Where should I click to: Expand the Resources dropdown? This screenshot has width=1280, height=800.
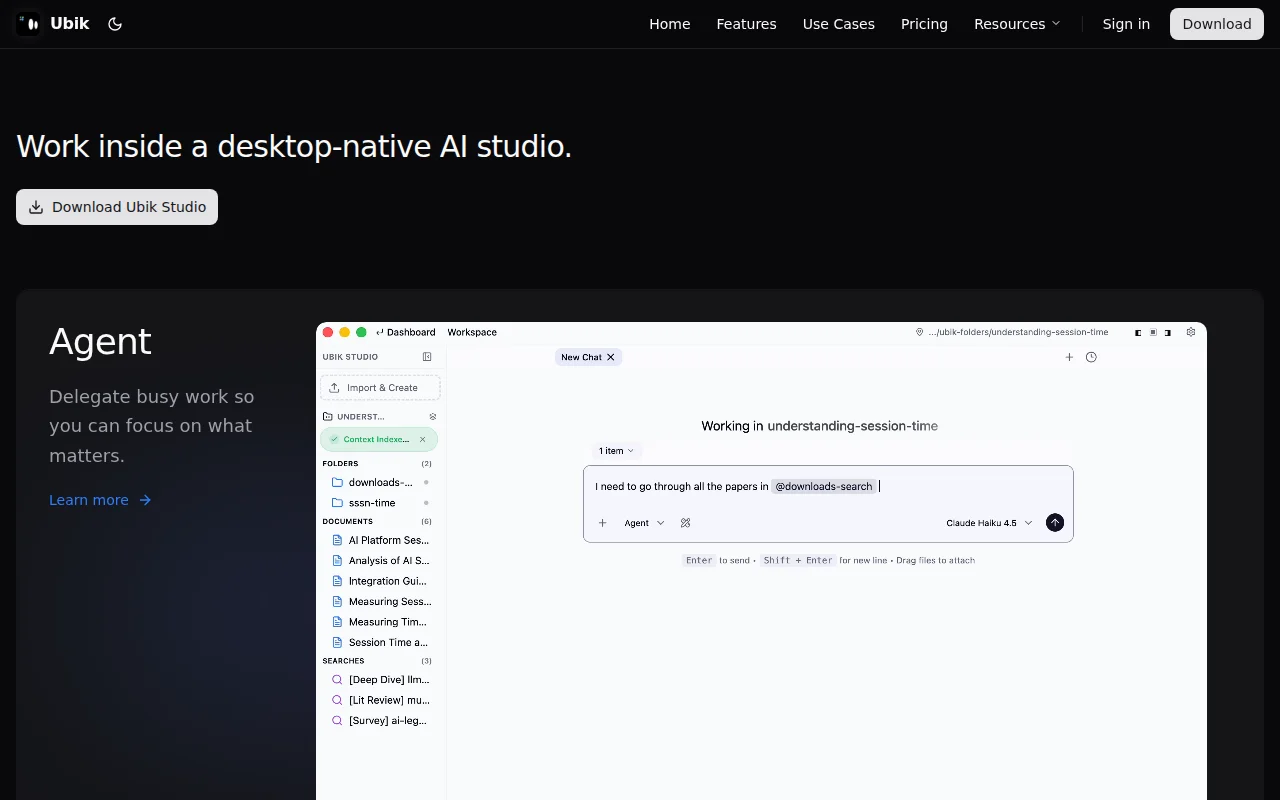pyautogui.click(x=1017, y=24)
